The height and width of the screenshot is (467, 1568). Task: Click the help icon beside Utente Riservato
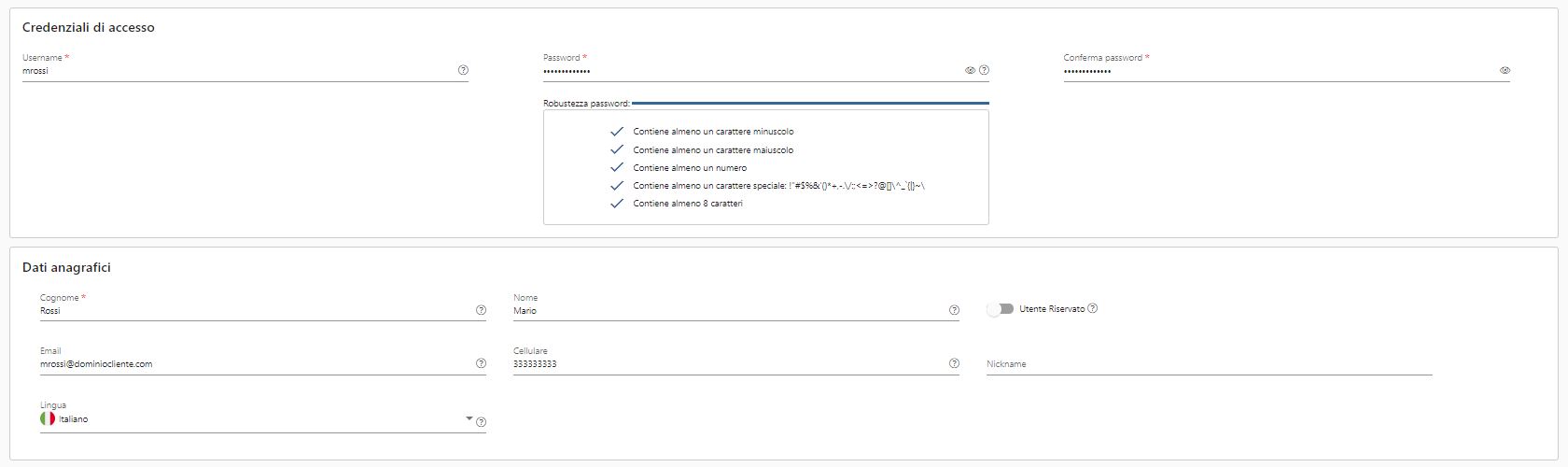point(1093,308)
